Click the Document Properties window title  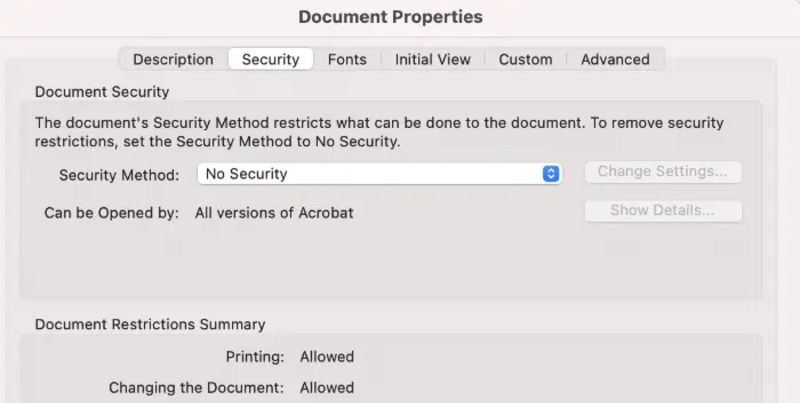point(390,17)
